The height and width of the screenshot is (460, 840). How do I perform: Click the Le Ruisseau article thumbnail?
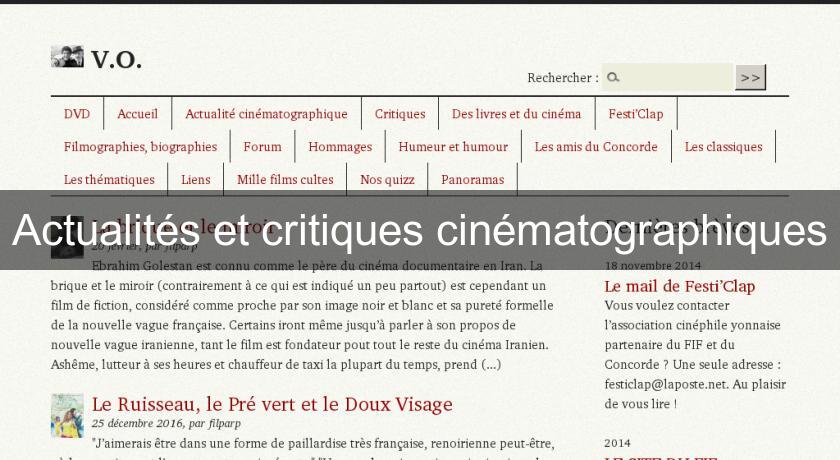[x=67, y=415]
